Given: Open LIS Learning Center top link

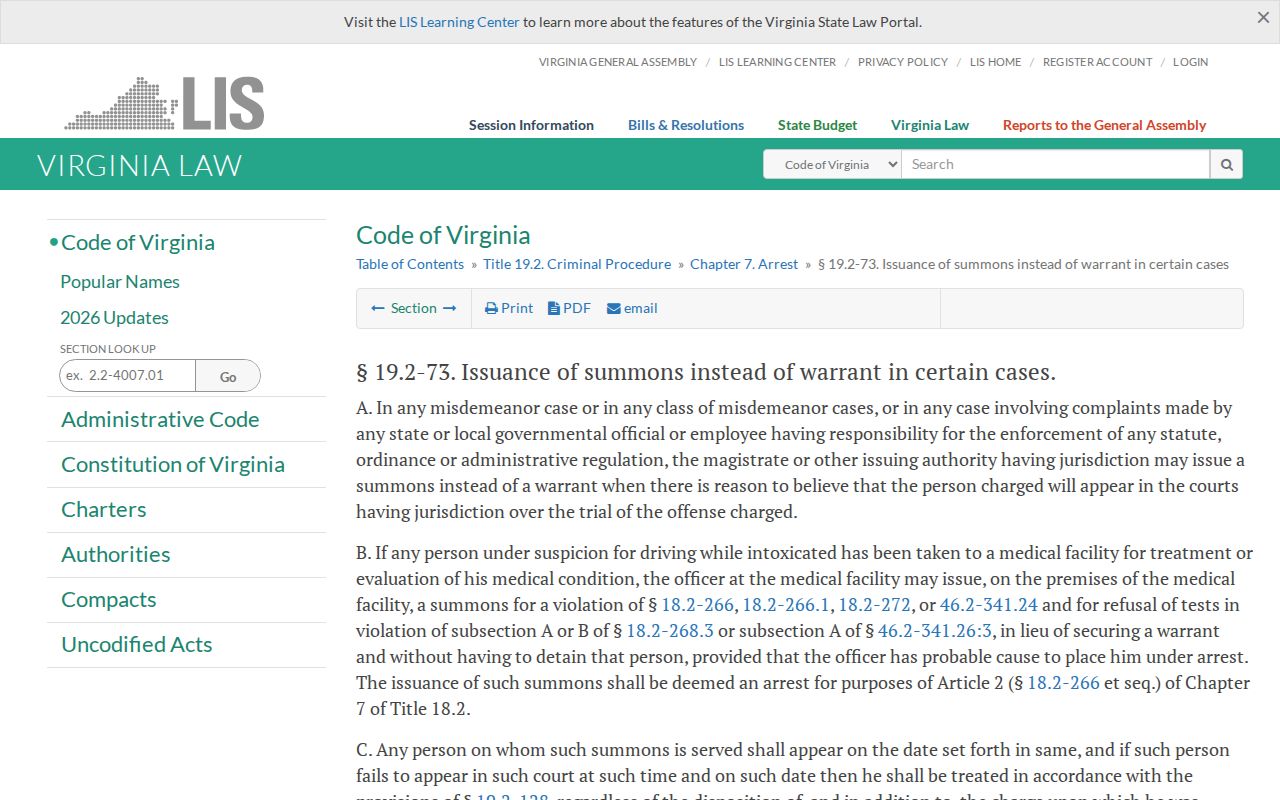Looking at the screenshot, I should (777, 62).
